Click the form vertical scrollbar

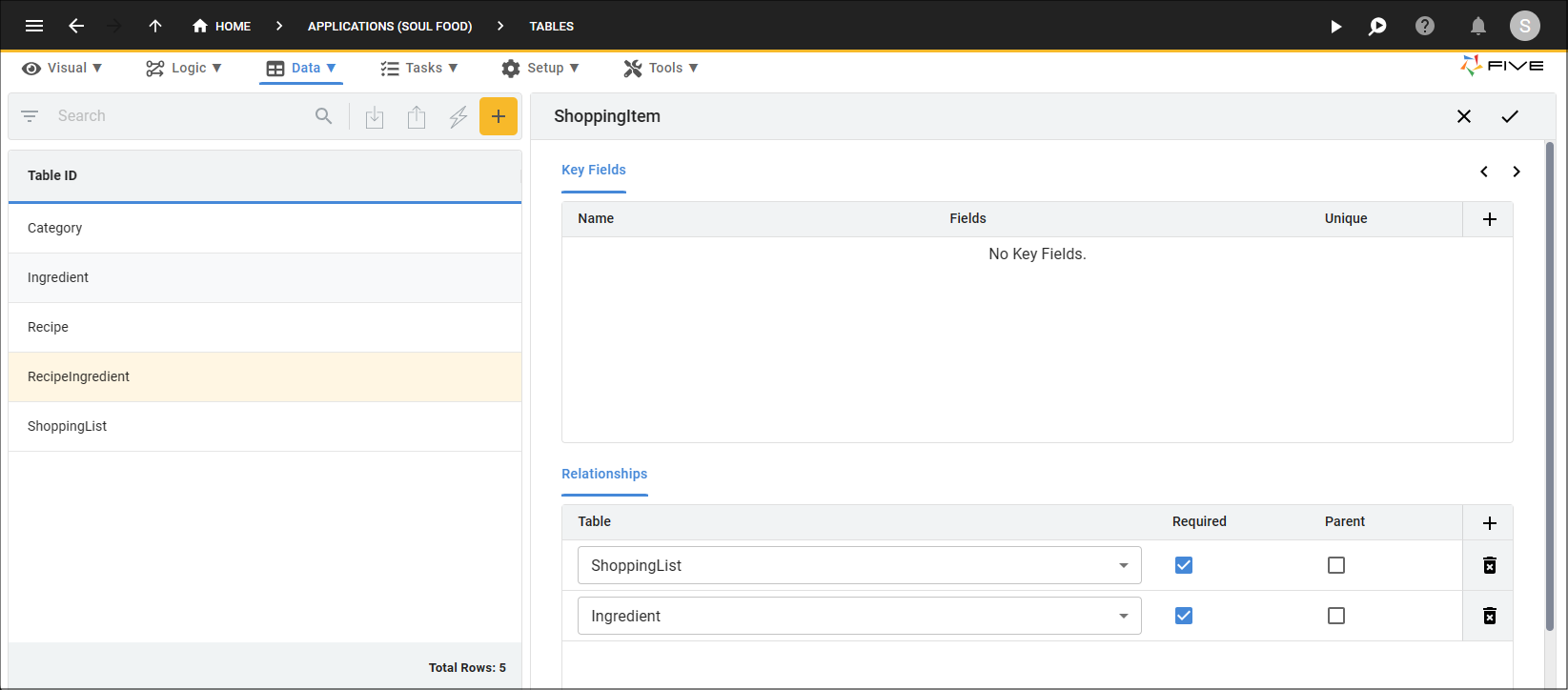(x=1550, y=386)
